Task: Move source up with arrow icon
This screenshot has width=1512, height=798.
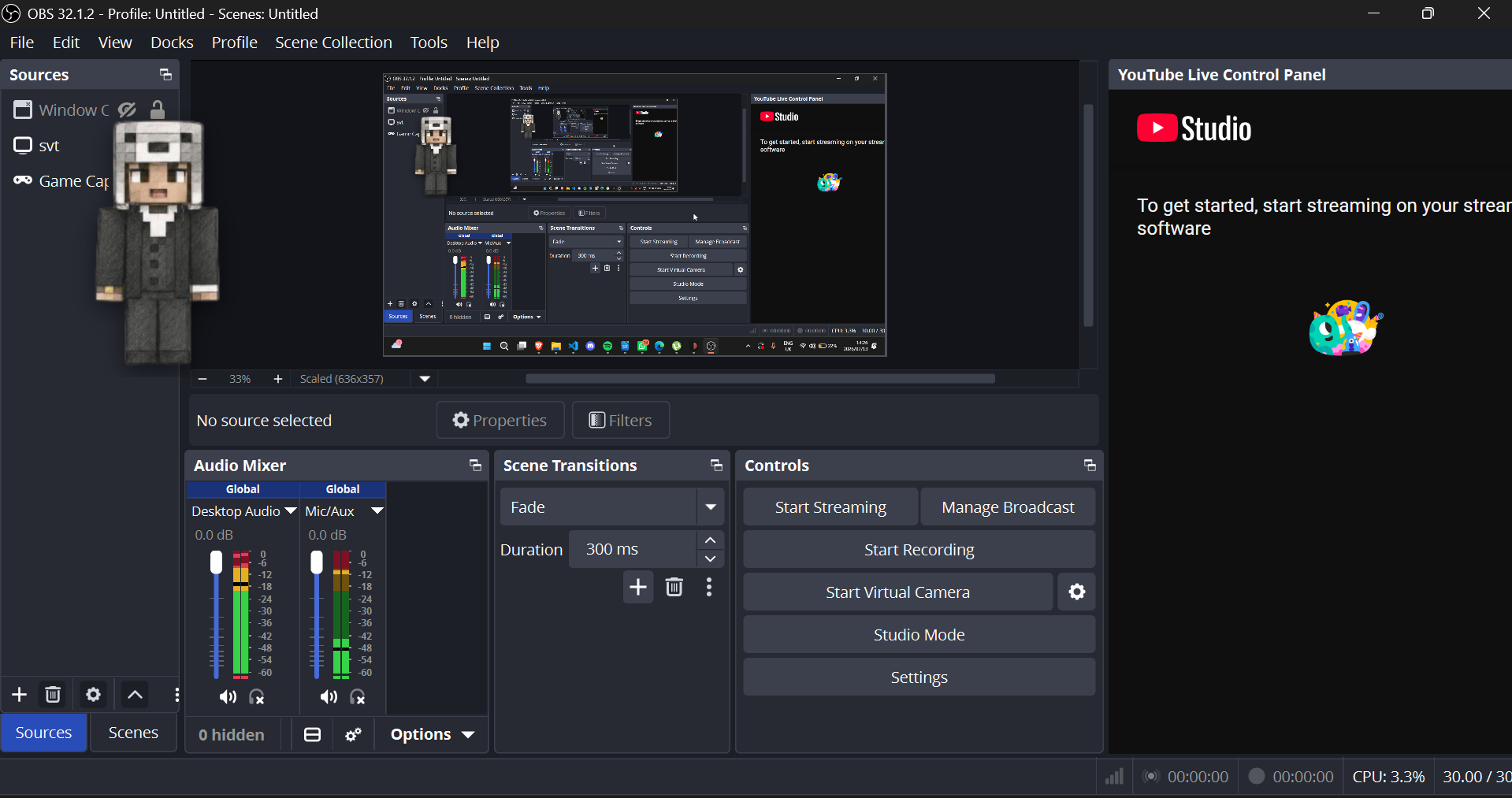Action: pyautogui.click(x=135, y=695)
